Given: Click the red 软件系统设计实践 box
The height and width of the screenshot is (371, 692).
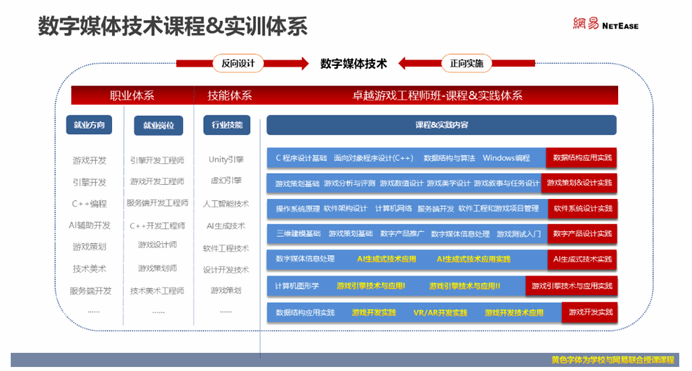Looking at the screenshot, I should click(583, 209).
